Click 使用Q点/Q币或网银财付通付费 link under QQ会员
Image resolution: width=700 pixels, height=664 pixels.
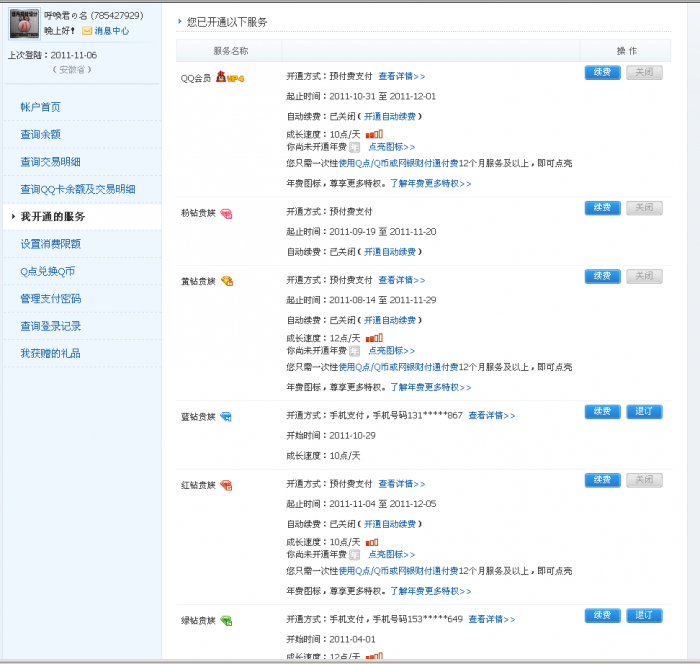[x=398, y=163]
